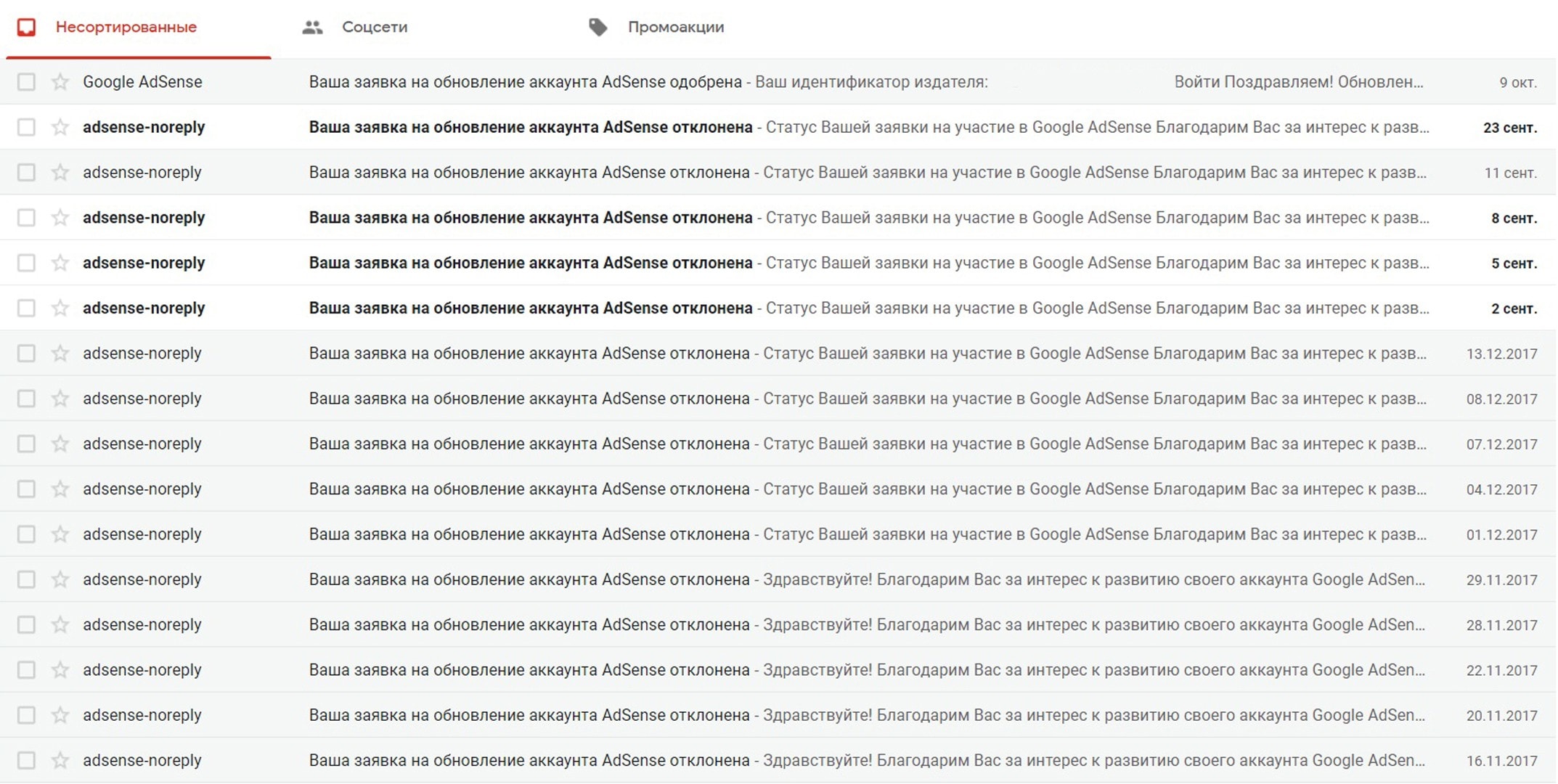The width and height of the screenshot is (1558, 784).
Task: Star the adsense-noreply email dated 8 сент.
Action: point(60,218)
